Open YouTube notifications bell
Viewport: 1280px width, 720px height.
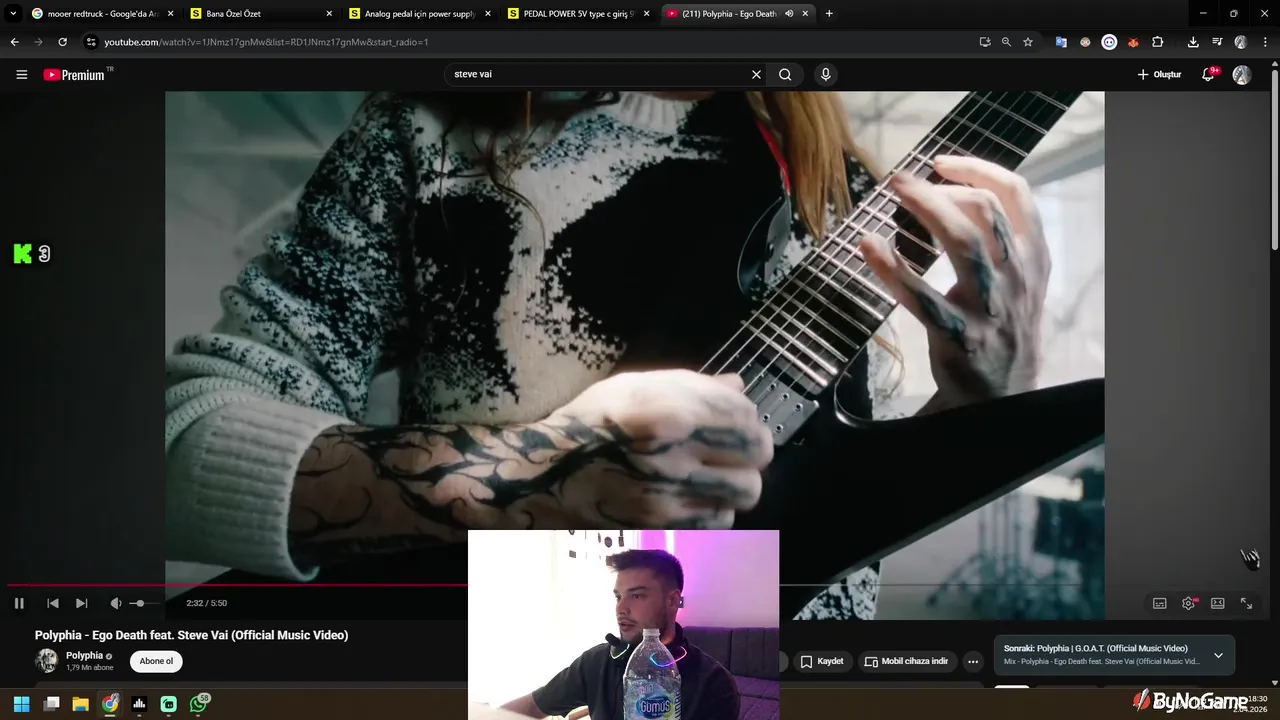1209,75
